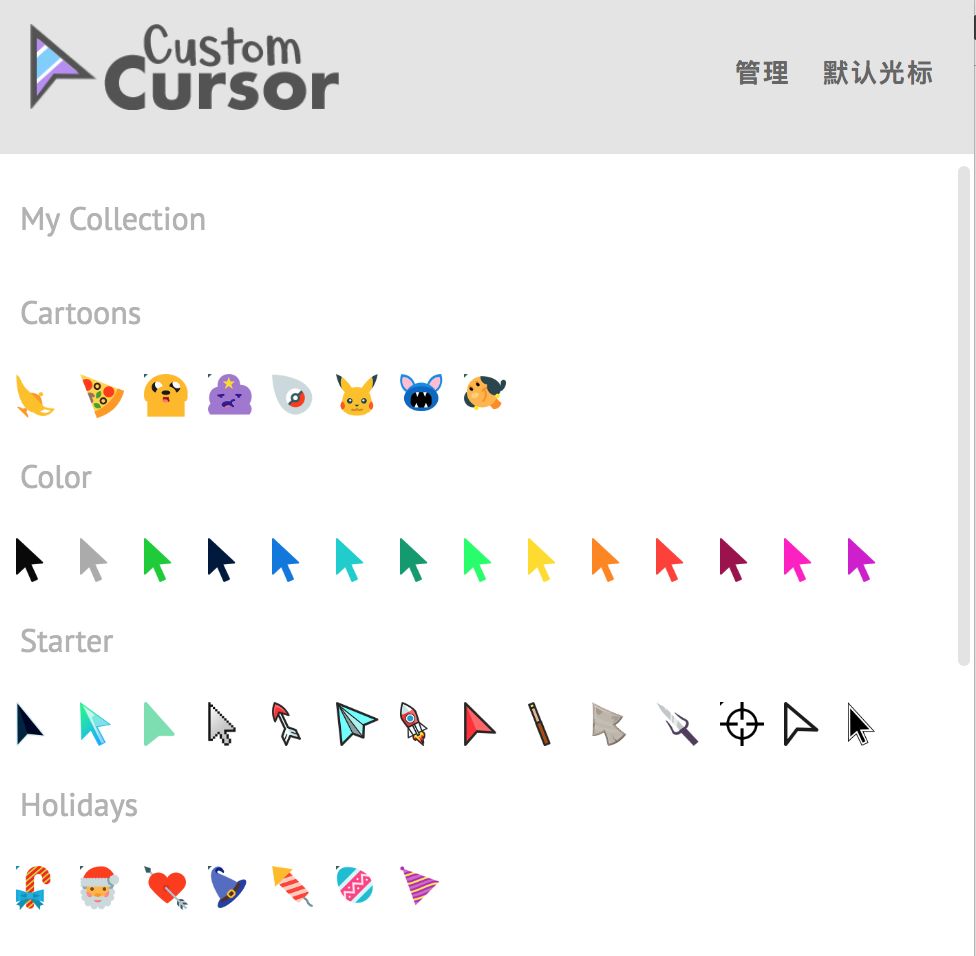
Task: Pick the hot pink color cursor
Action: point(797,560)
